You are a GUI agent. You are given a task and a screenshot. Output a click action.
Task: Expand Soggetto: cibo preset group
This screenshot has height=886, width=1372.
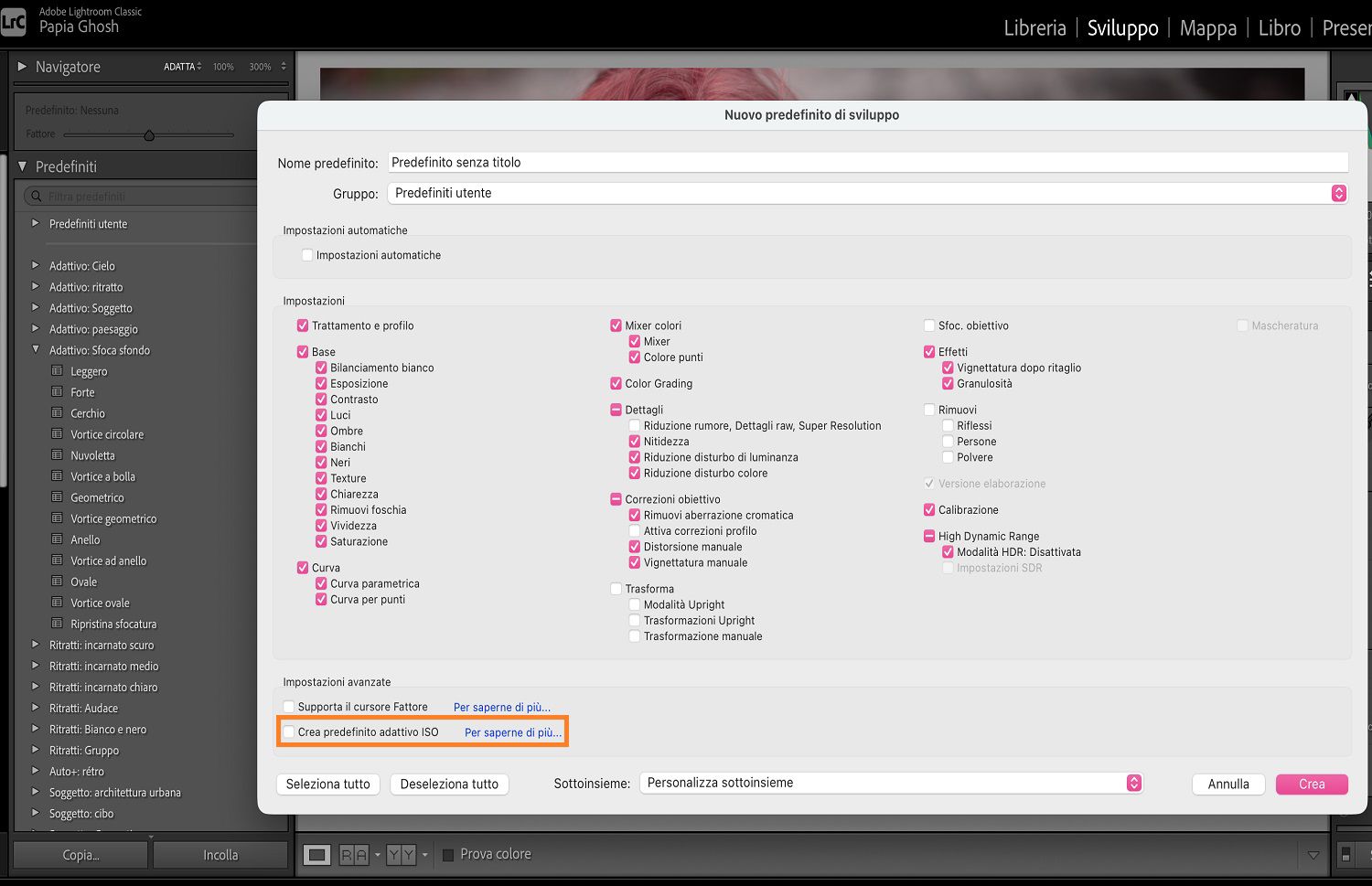[x=36, y=813]
